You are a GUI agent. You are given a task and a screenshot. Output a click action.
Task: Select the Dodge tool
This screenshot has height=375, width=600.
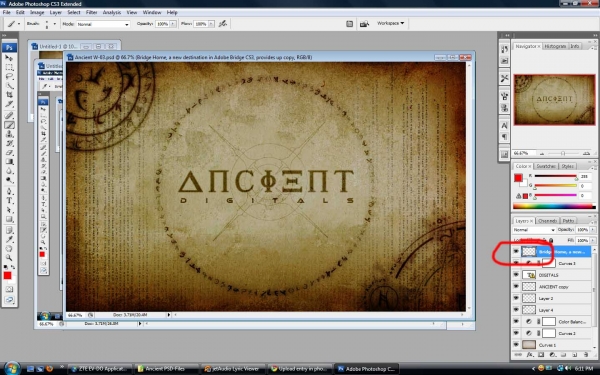click(9, 180)
